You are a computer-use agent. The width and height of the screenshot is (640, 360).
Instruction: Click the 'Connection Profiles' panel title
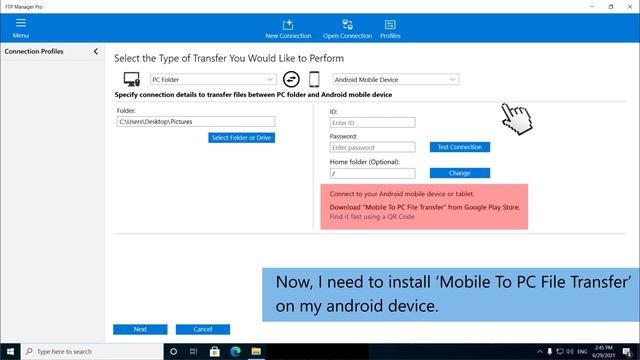[x=34, y=51]
